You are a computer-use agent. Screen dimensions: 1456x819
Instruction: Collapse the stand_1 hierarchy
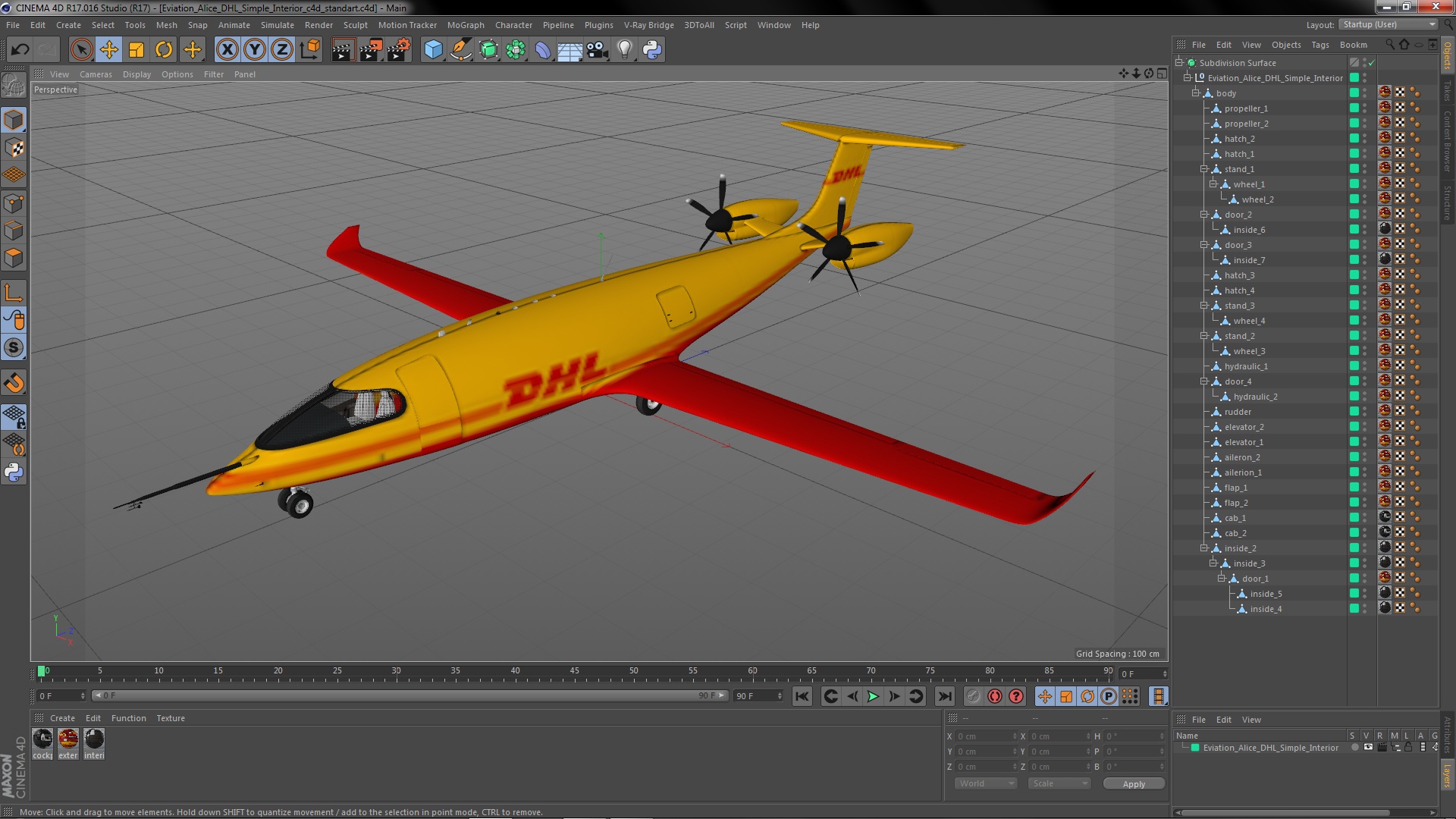coord(1204,169)
